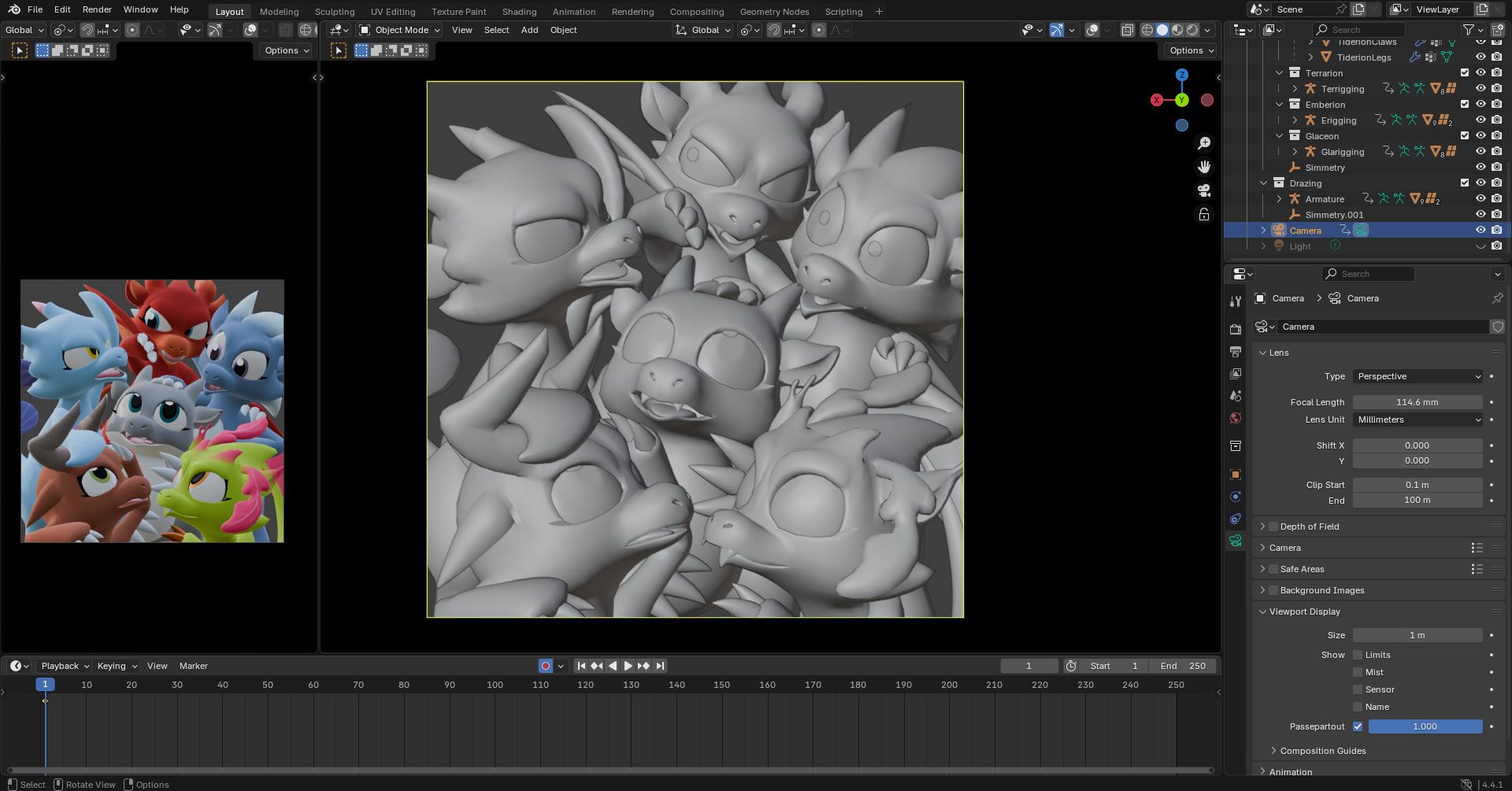The width and height of the screenshot is (1512, 791).
Task: Toggle X-ray mode in viewport header
Action: (1127, 30)
